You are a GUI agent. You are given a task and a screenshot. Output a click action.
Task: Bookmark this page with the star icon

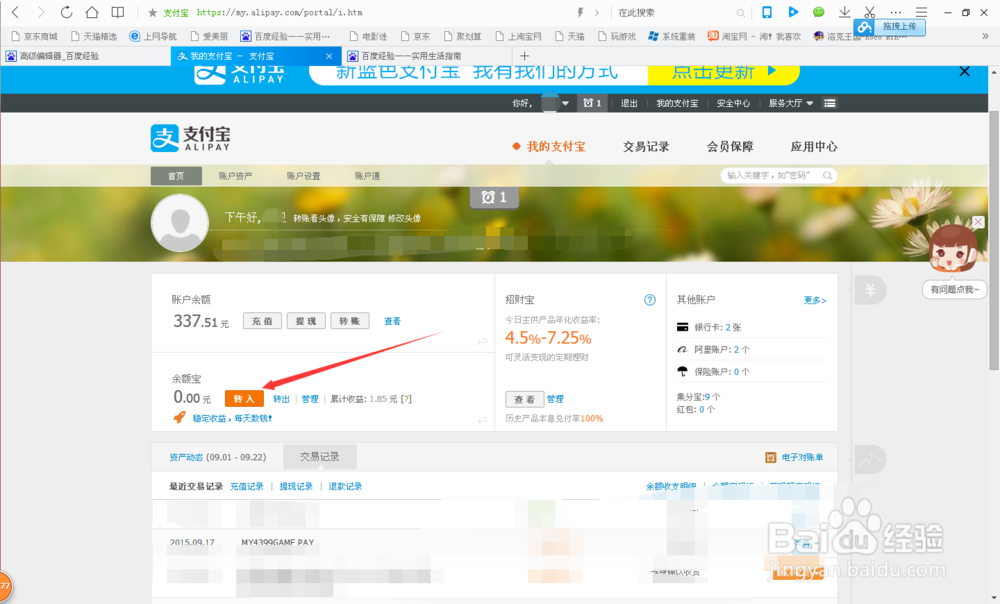click(x=152, y=13)
